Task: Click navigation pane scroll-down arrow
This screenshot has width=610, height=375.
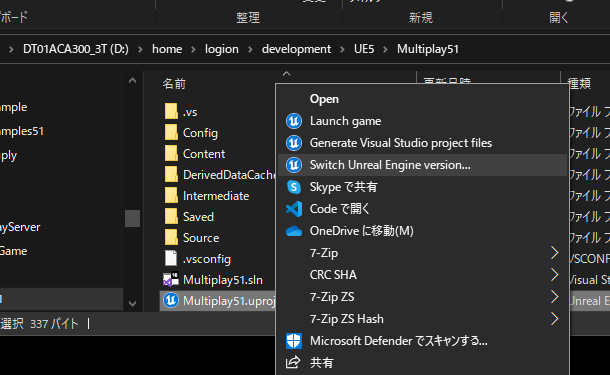Action: point(132,303)
